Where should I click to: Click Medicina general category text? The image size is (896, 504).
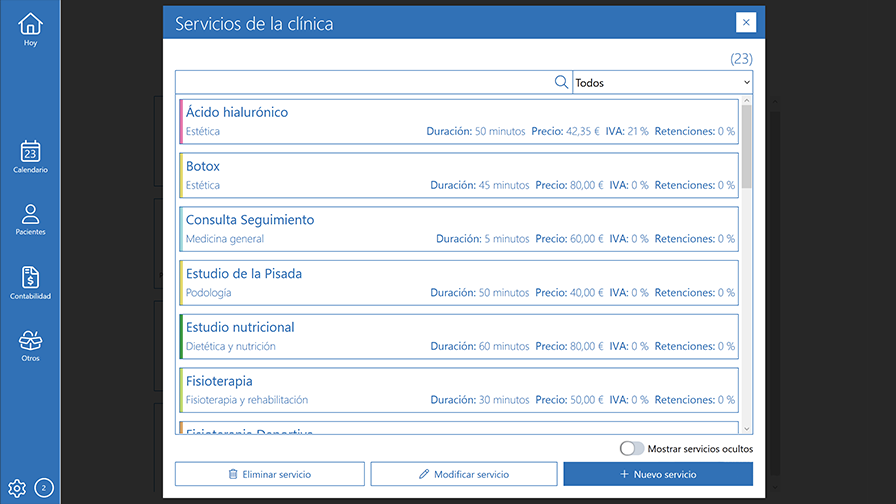(x=225, y=239)
